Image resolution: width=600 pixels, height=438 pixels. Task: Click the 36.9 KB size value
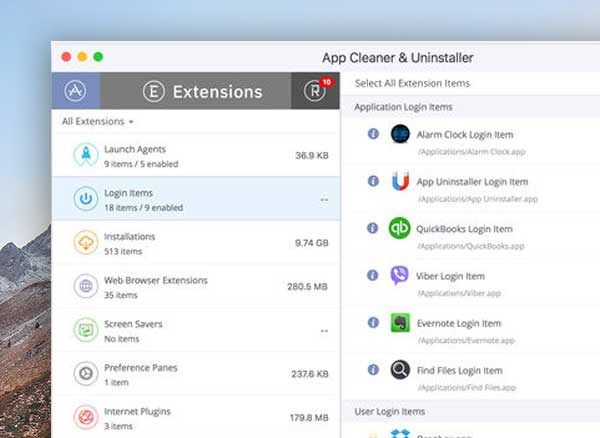pyautogui.click(x=312, y=155)
